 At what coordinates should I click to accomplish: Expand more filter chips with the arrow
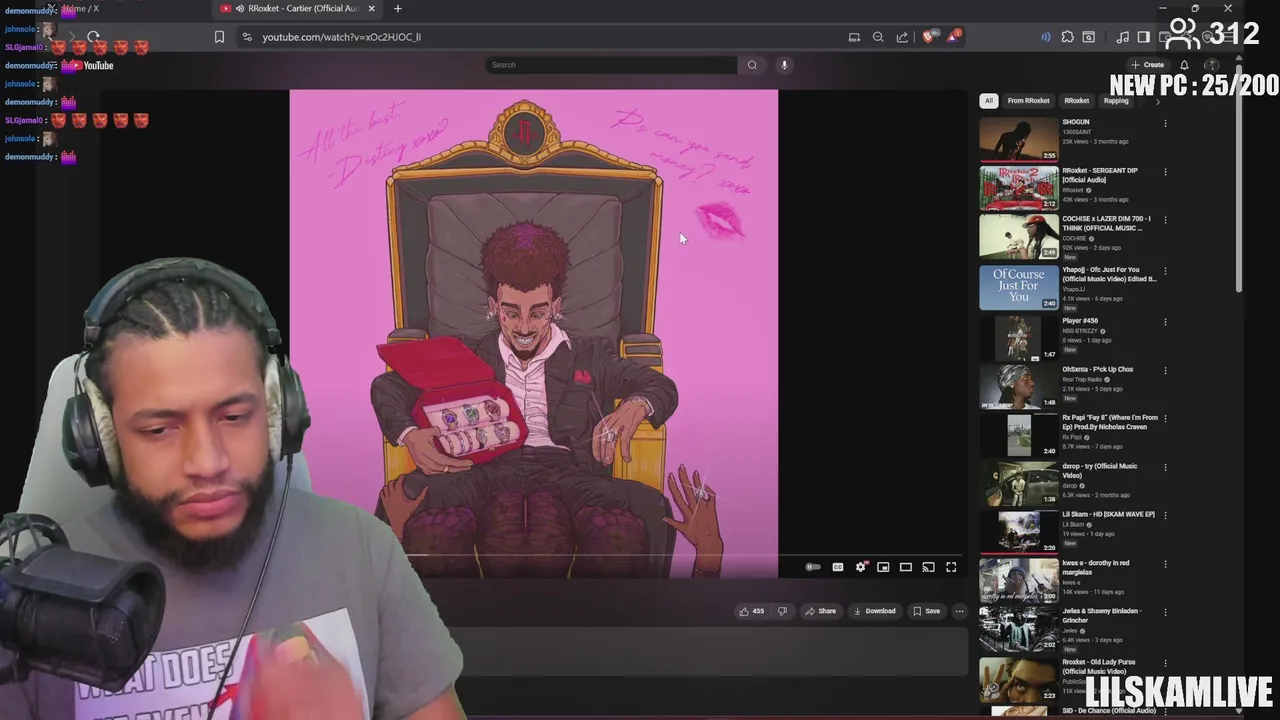tap(1158, 101)
